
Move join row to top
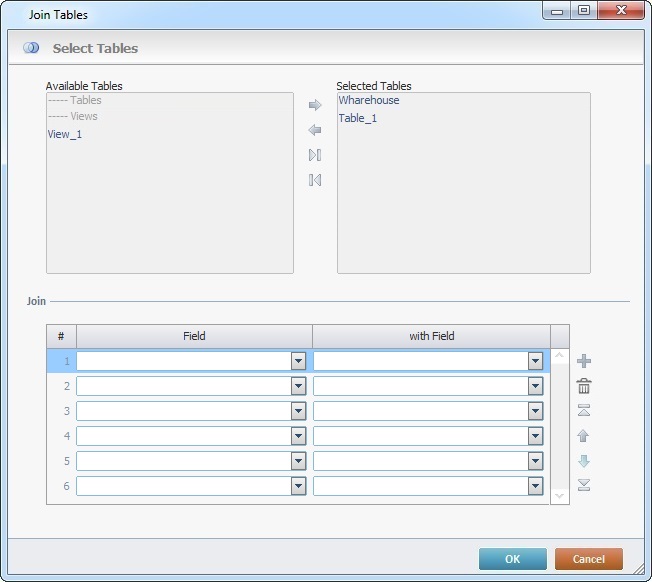[x=584, y=411]
